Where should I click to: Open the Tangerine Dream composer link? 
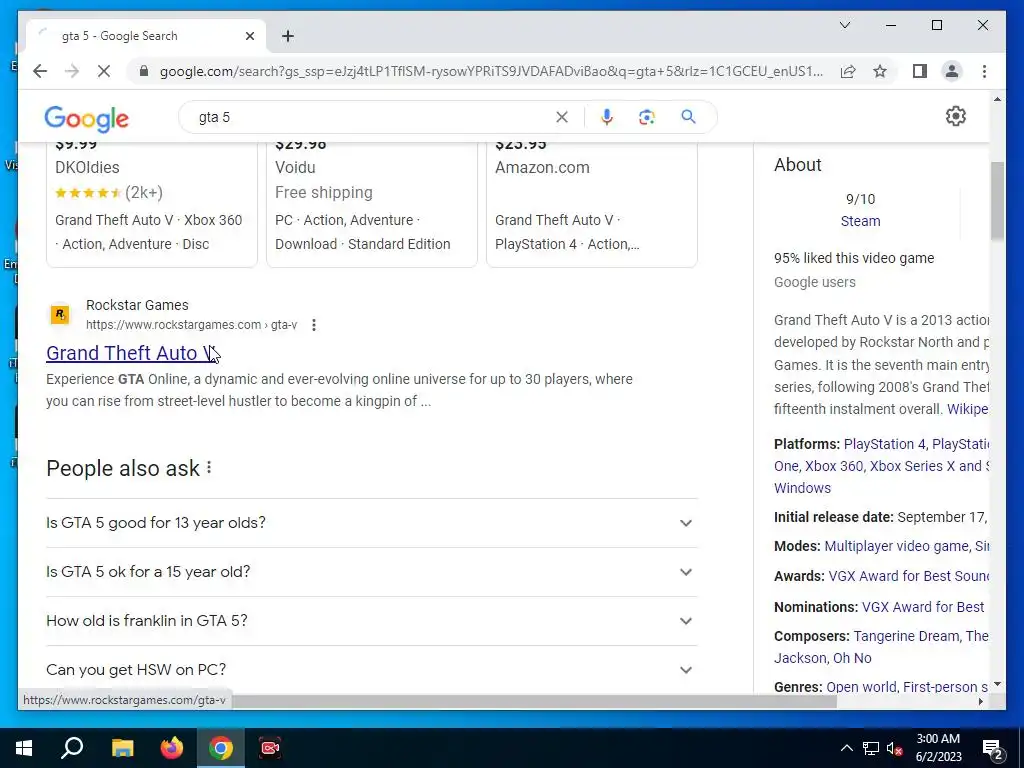pos(906,636)
